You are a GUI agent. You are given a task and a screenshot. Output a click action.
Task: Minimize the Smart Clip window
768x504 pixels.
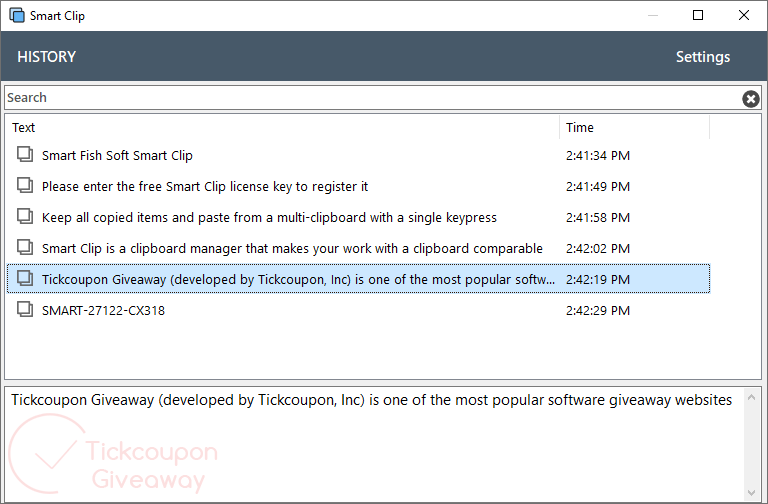tap(652, 16)
